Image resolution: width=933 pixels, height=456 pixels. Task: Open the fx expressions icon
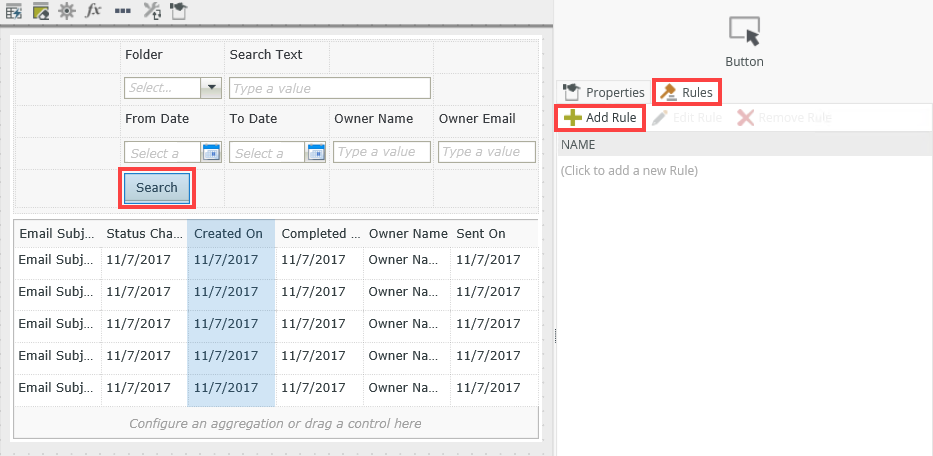point(93,11)
